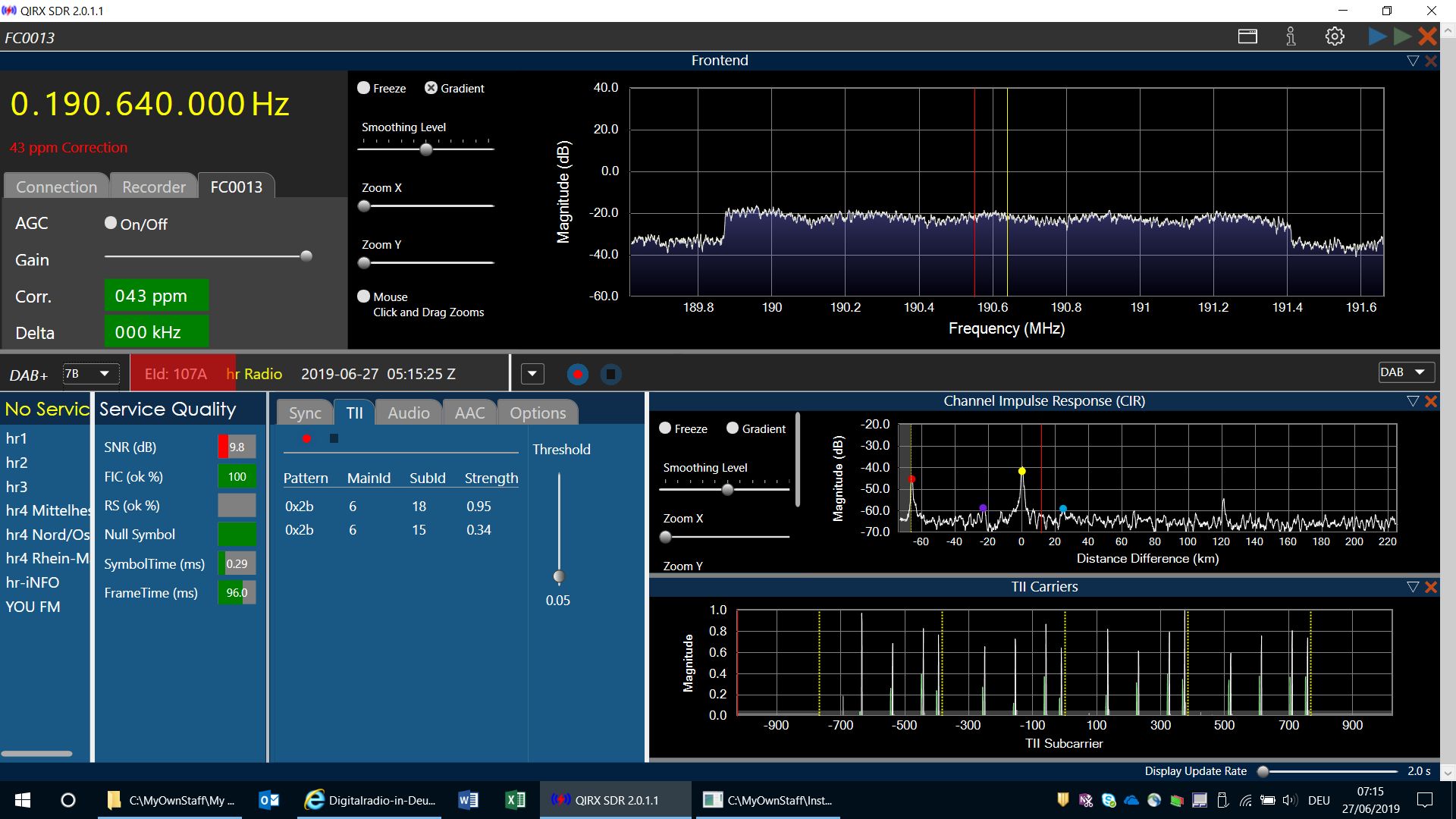Click the window layout icon

coord(1247,36)
